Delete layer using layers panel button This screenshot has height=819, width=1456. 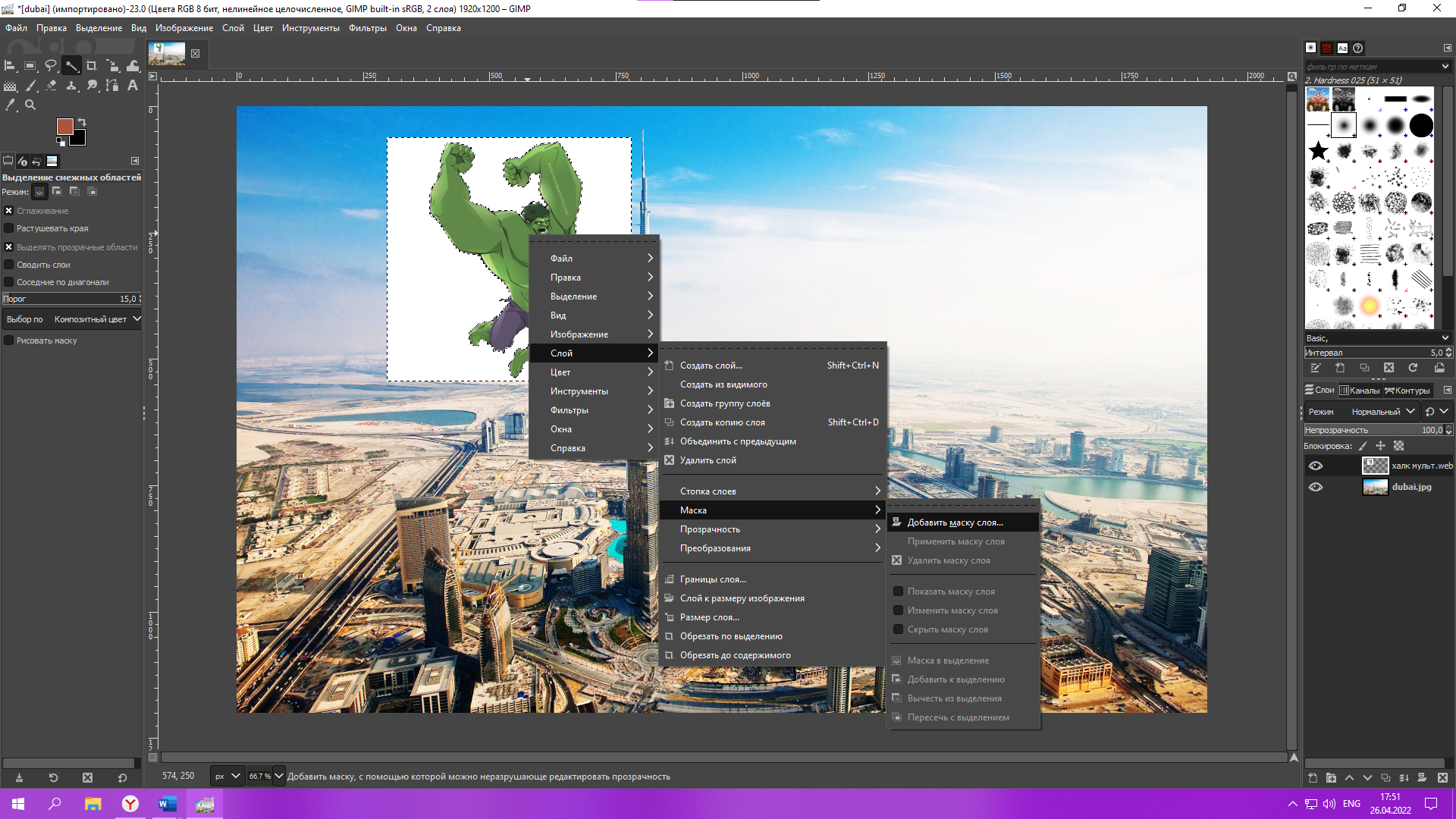1442,777
